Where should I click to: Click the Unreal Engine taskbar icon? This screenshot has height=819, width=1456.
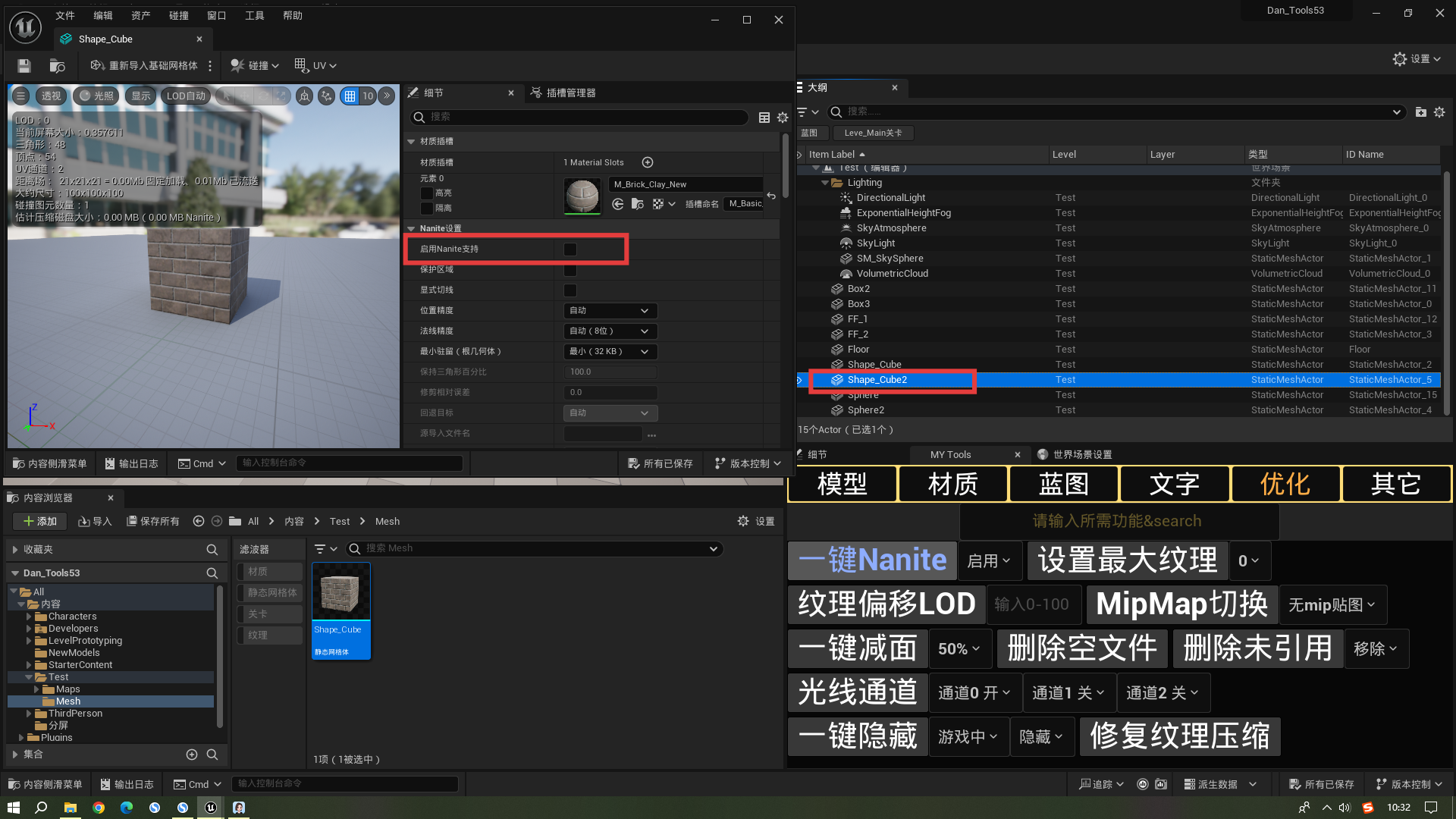pyautogui.click(x=211, y=808)
